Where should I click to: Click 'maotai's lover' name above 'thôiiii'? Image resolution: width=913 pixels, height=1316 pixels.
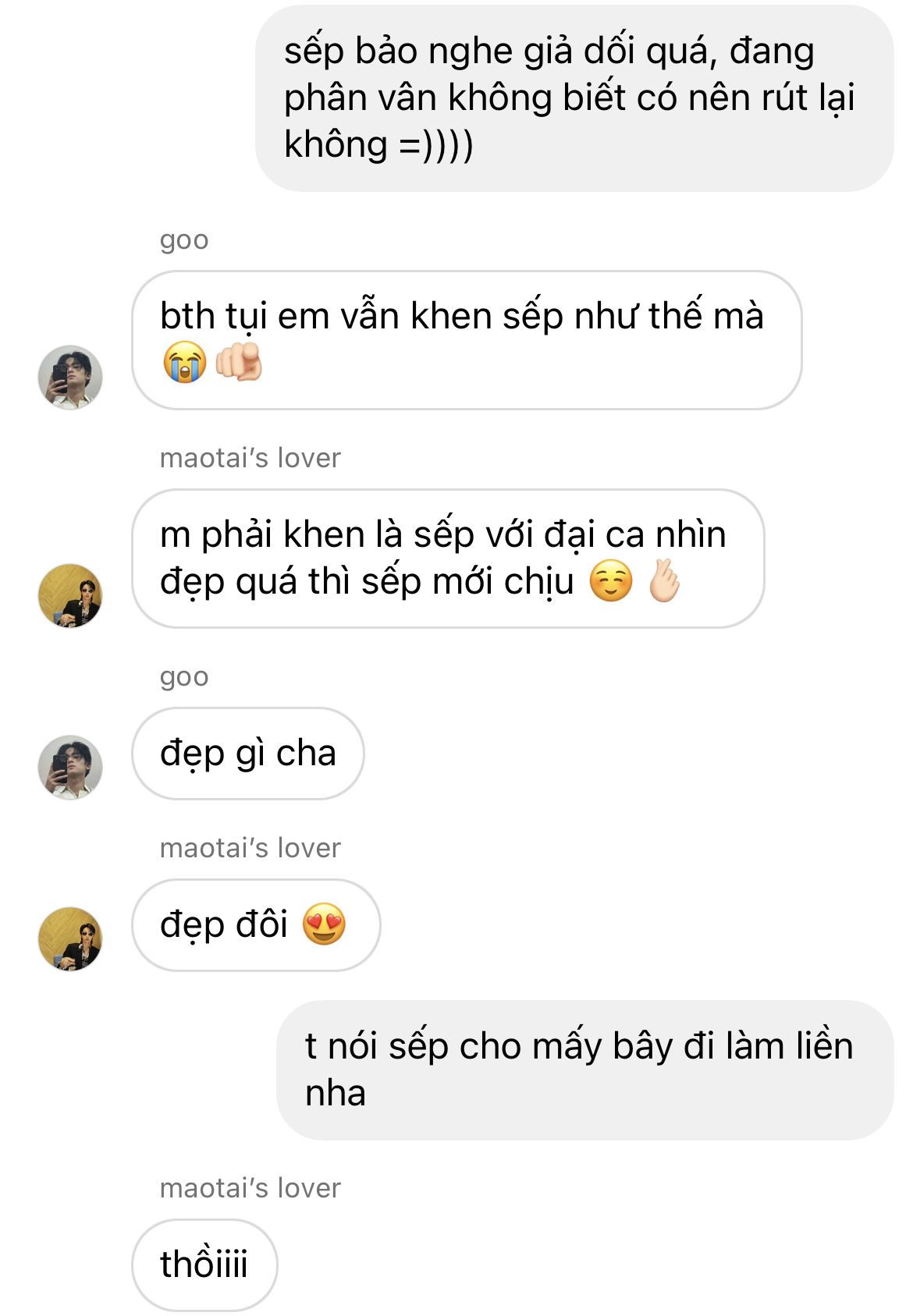point(250,1188)
